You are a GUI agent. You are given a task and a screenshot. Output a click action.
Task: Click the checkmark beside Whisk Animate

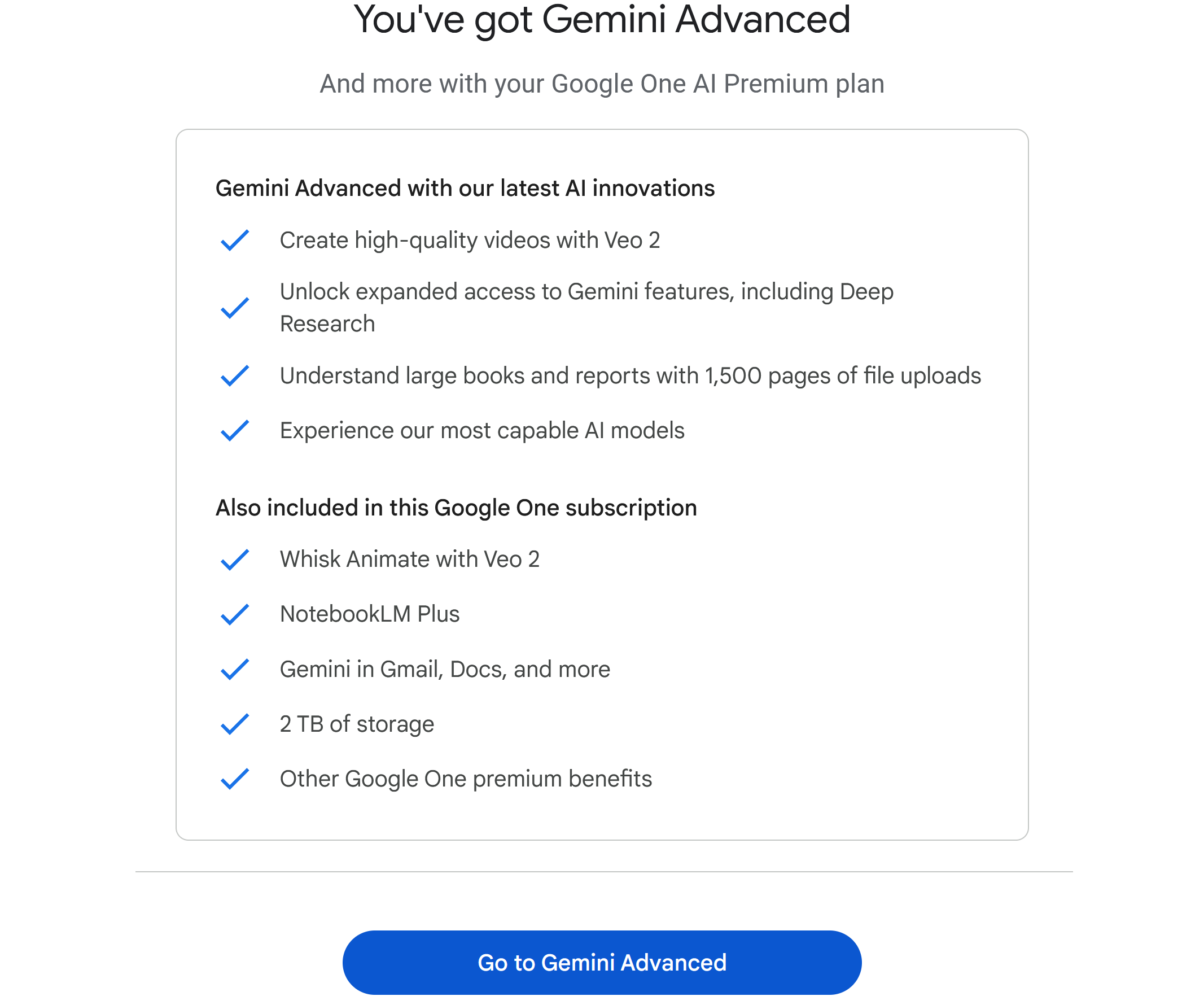point(235,560)
